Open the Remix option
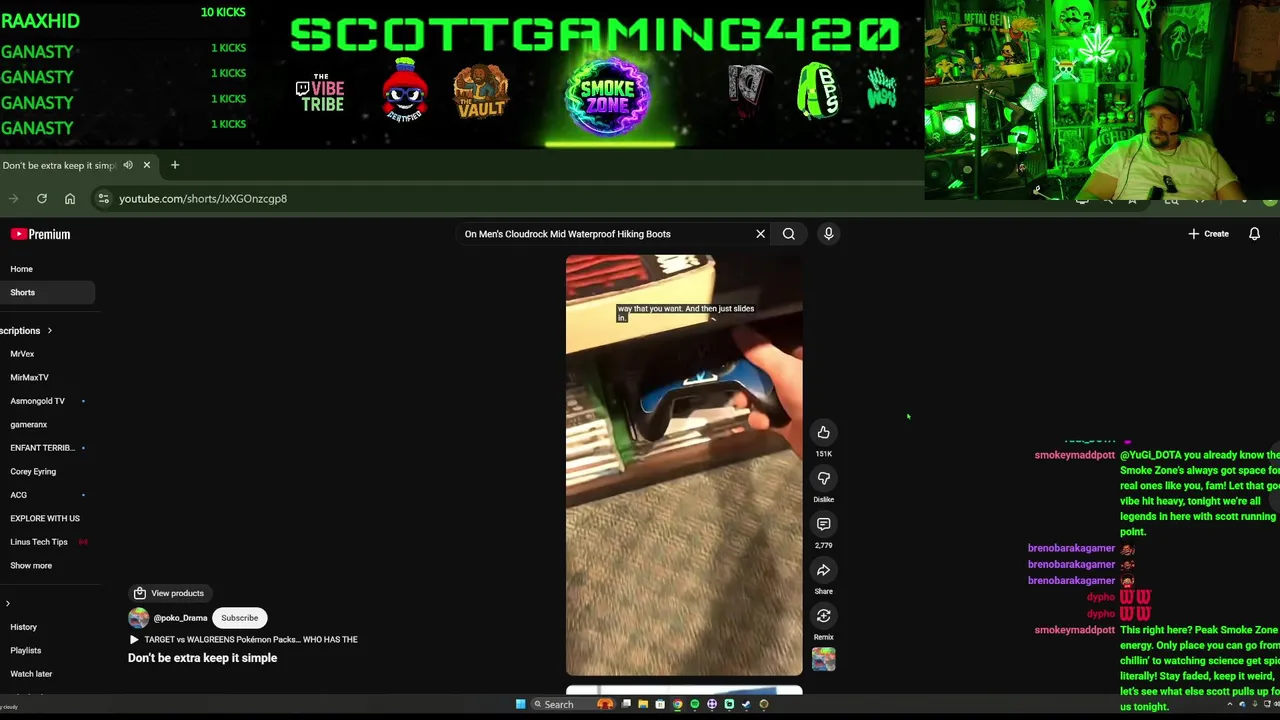Viewport: 1280px width, 720px height. click(823, 616)
